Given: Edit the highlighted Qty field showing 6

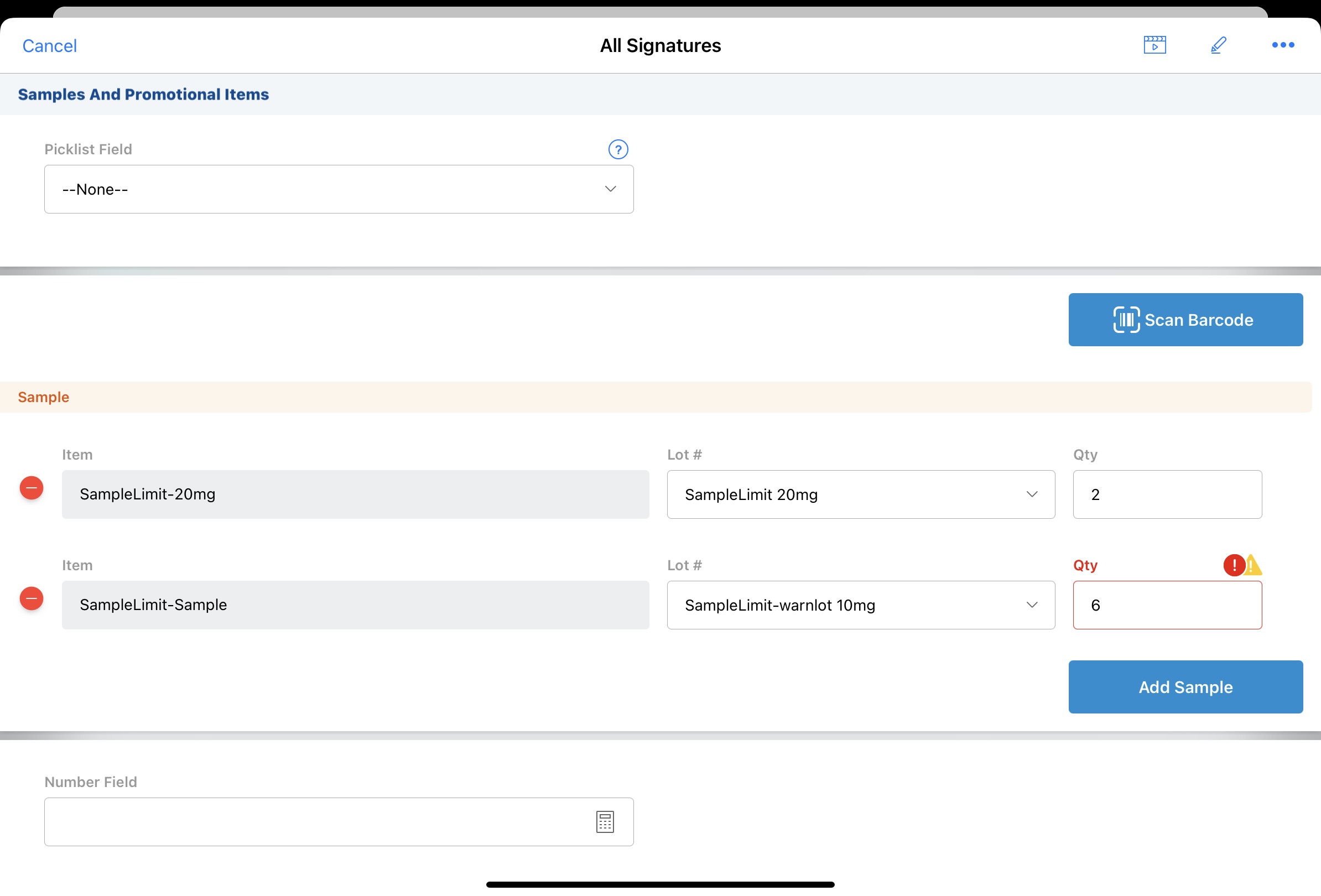Looking at the screenshot, I should tap(1167, 605).
